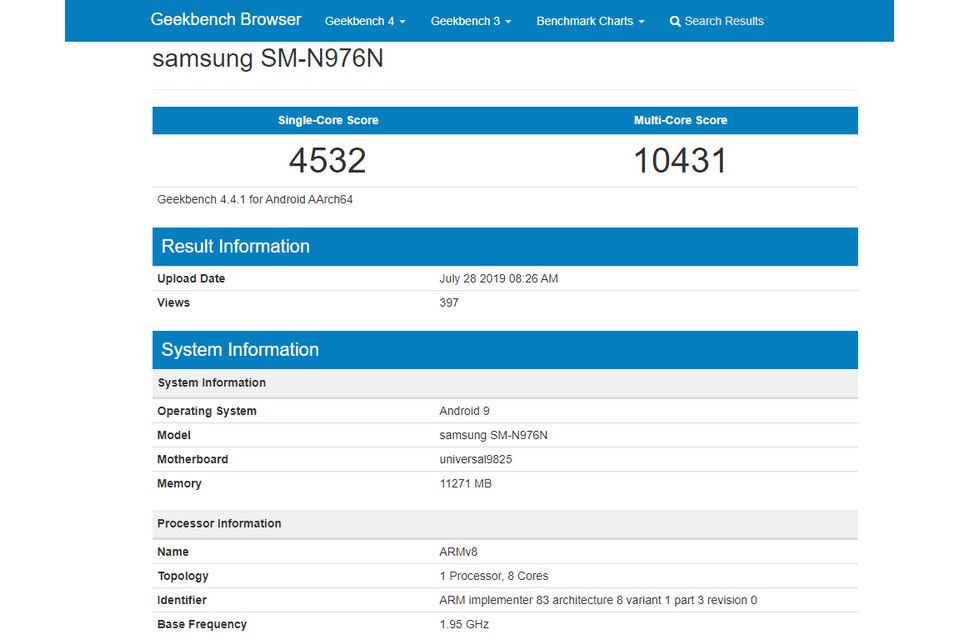
Task: Open the Benchmark Charts dropdown
Action: [x=590, y=21]
